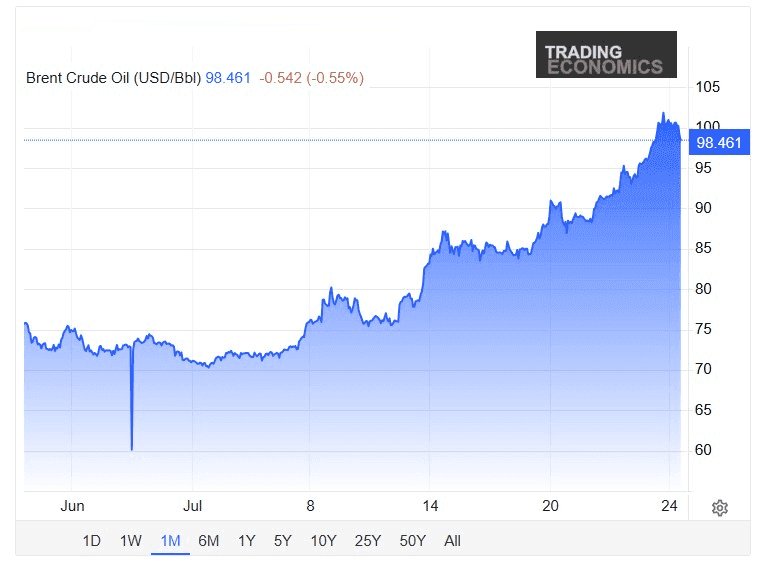766x569 pixels.
Task: Click the Trading Economics logo
Action: [606, 55]
